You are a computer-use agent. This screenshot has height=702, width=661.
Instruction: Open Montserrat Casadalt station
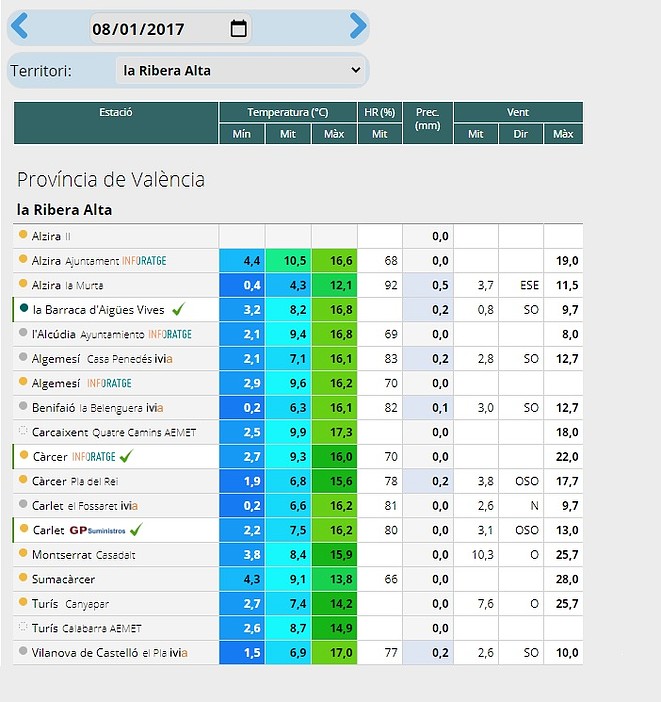pyautogui.click(x=83, y=555)
